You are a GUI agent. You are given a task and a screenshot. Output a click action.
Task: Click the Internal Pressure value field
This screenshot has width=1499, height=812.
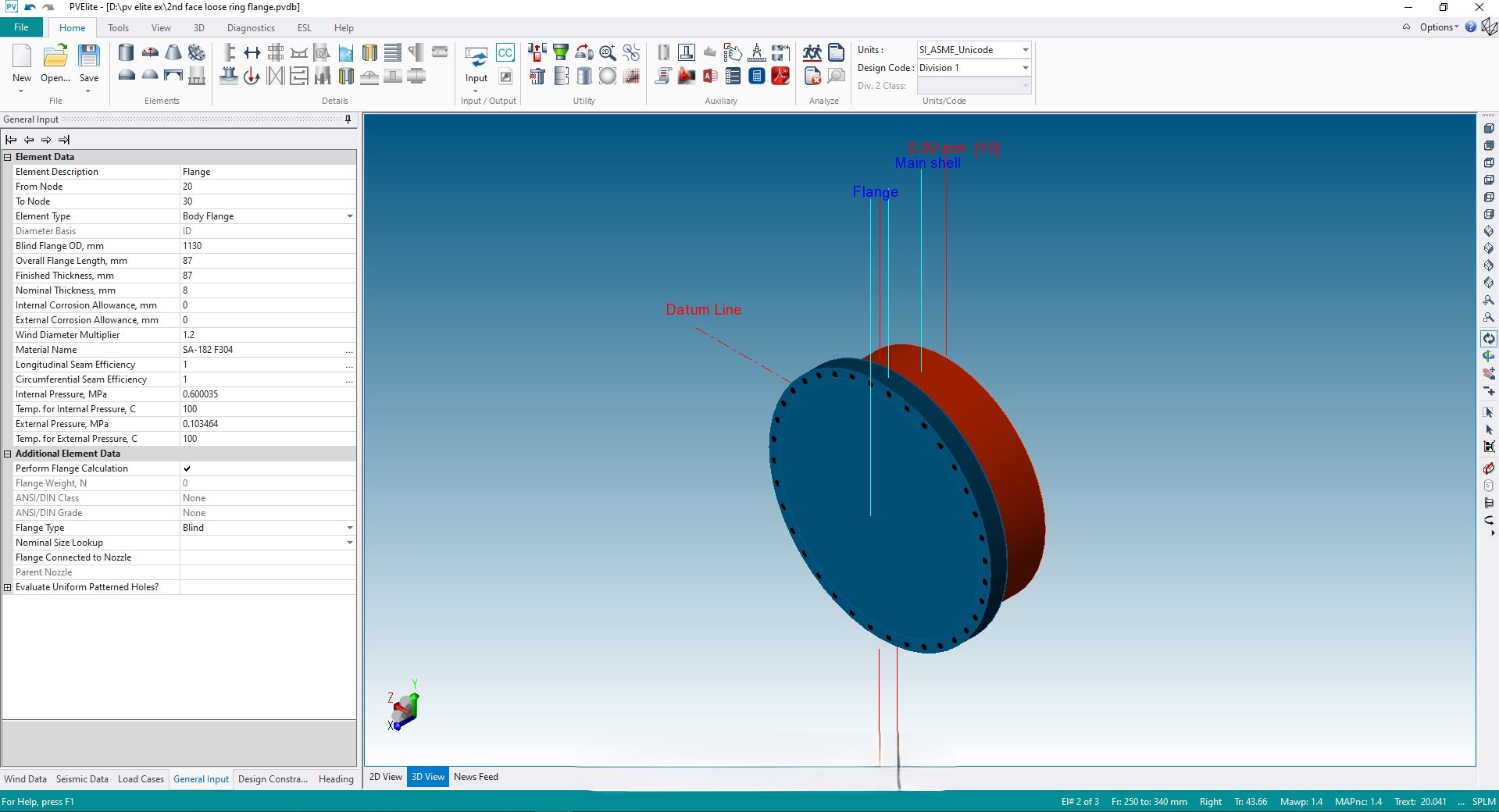pyautogui.click(x=266, y=394)
